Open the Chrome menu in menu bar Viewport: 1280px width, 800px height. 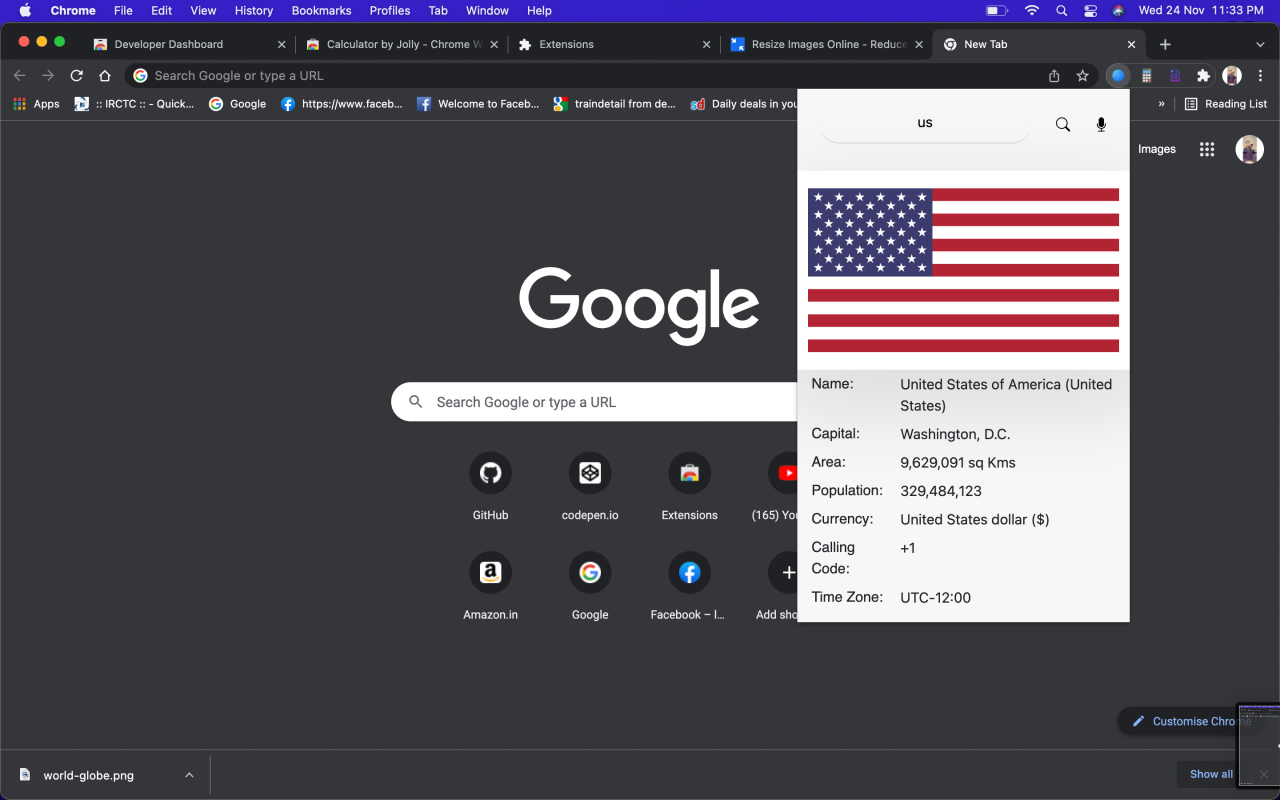[73, 10]
